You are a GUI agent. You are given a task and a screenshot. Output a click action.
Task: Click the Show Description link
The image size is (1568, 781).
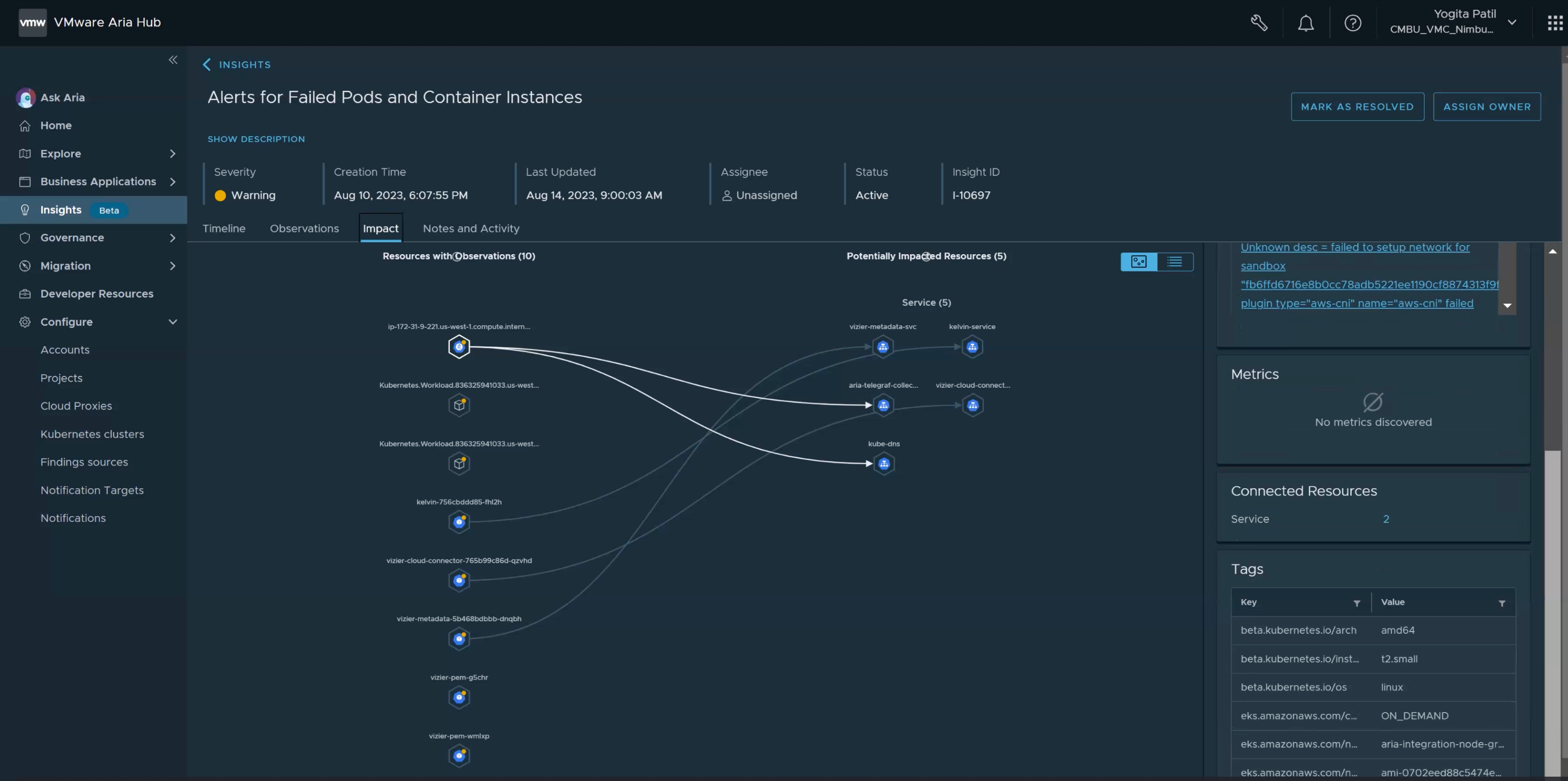coord(256,139)
